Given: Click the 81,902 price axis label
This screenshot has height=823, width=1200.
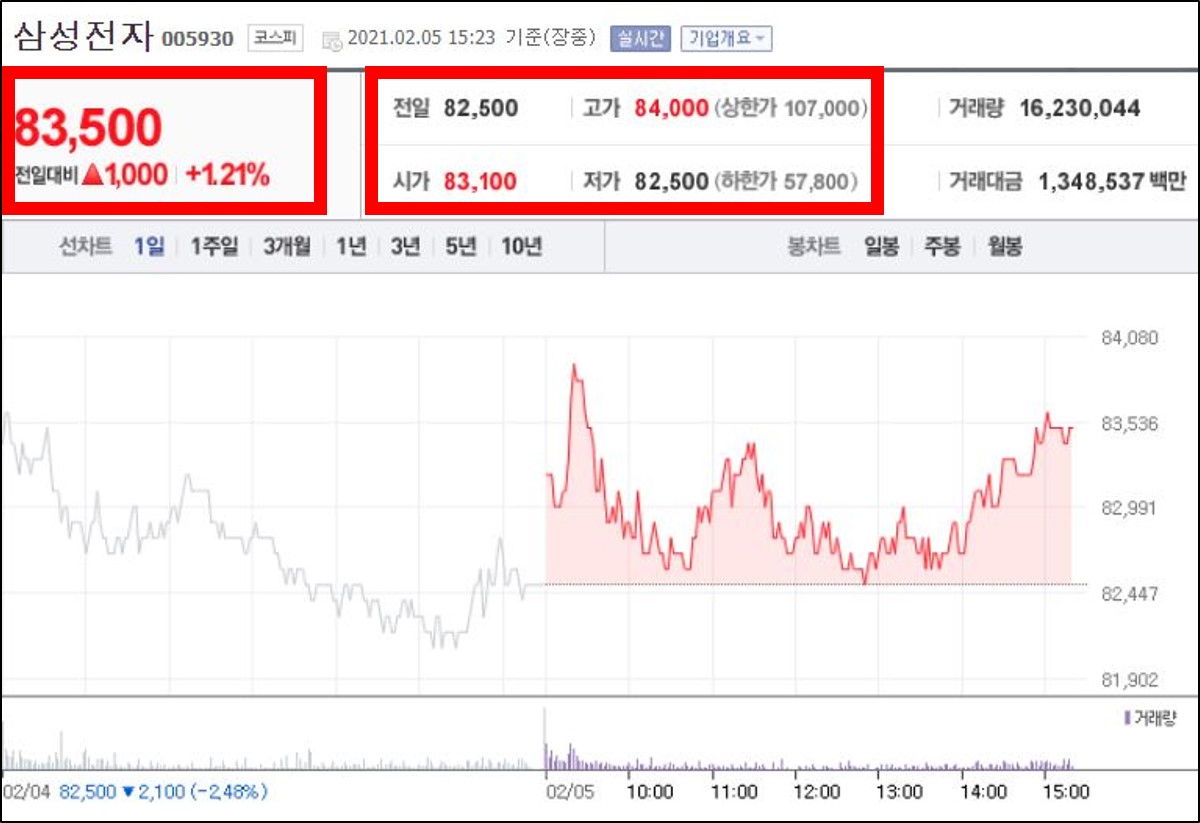Looking at the screenshot, I should pyautogui.click(x=1129, y=680).
